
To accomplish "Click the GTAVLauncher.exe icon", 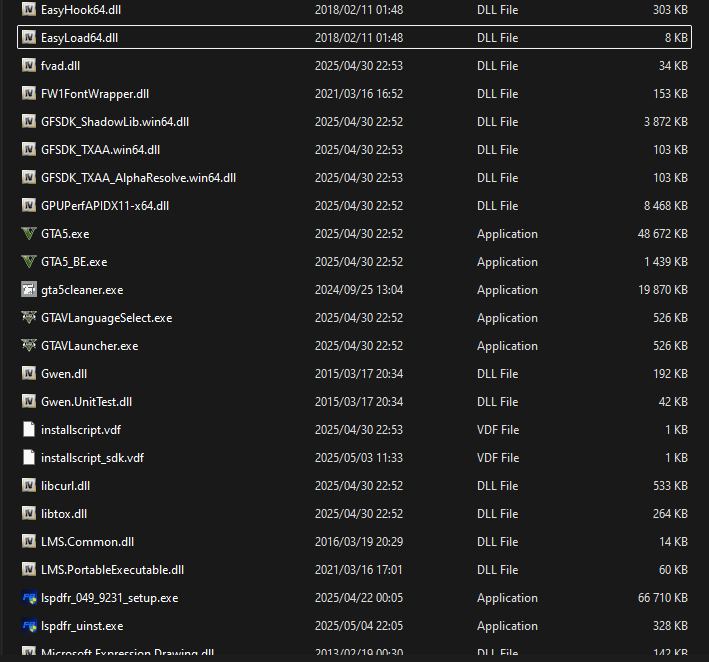I will click(x=28, y=346).
